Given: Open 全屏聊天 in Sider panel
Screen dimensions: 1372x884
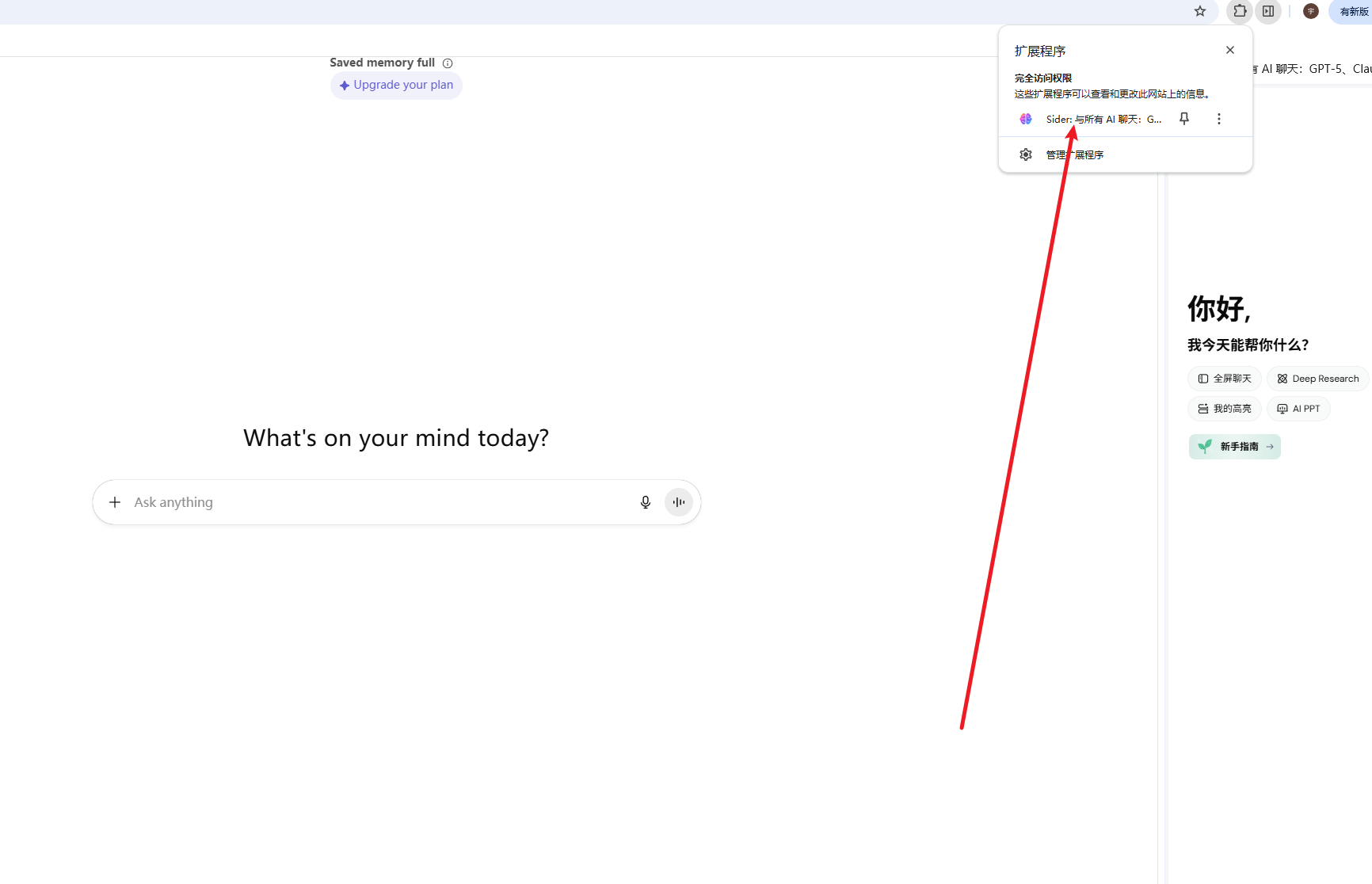Looking at the screenshot, I should pyautogui.click(x=1224, y=379).
